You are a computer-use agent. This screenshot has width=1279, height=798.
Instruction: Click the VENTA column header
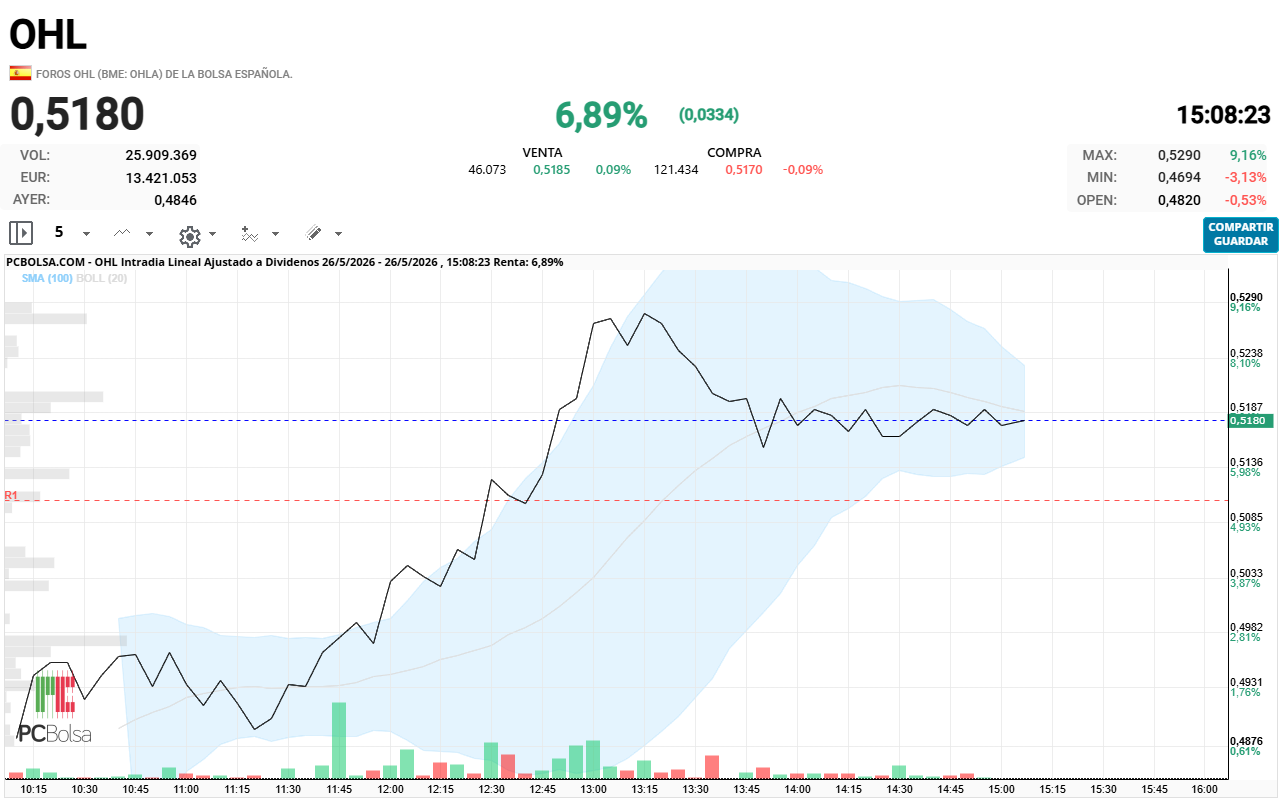(x=542, y=153)
